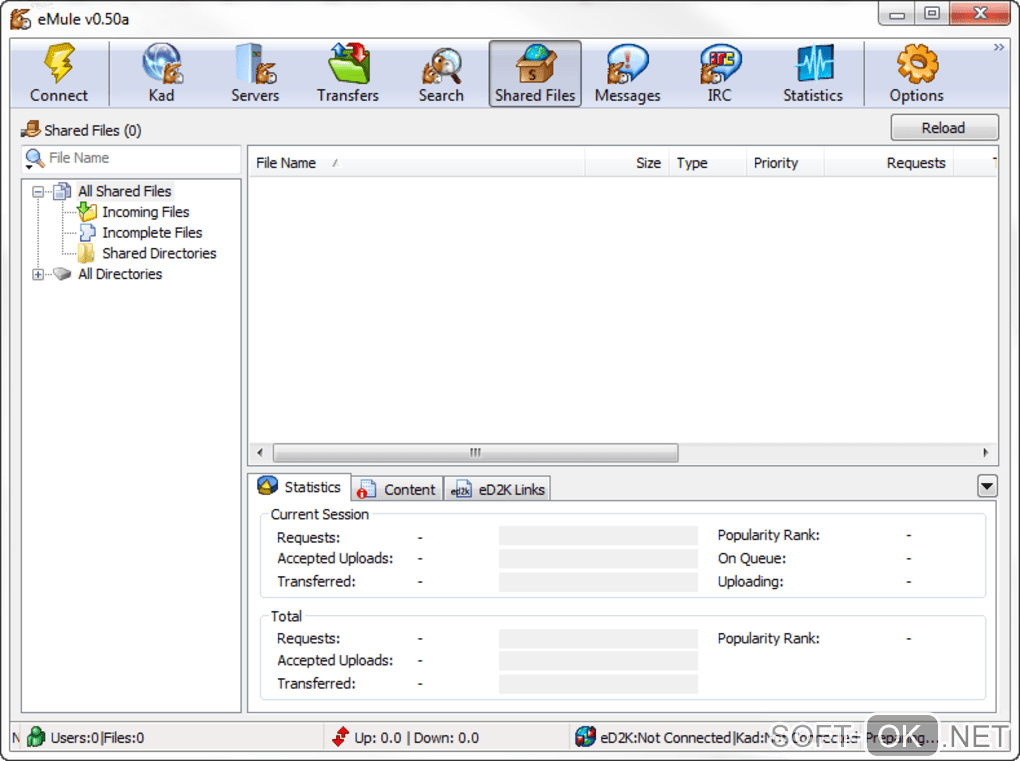Screen dimensions: 1020x761
Task: Switch to the eD2K Links tab
Action: click(x=498, y=490)
